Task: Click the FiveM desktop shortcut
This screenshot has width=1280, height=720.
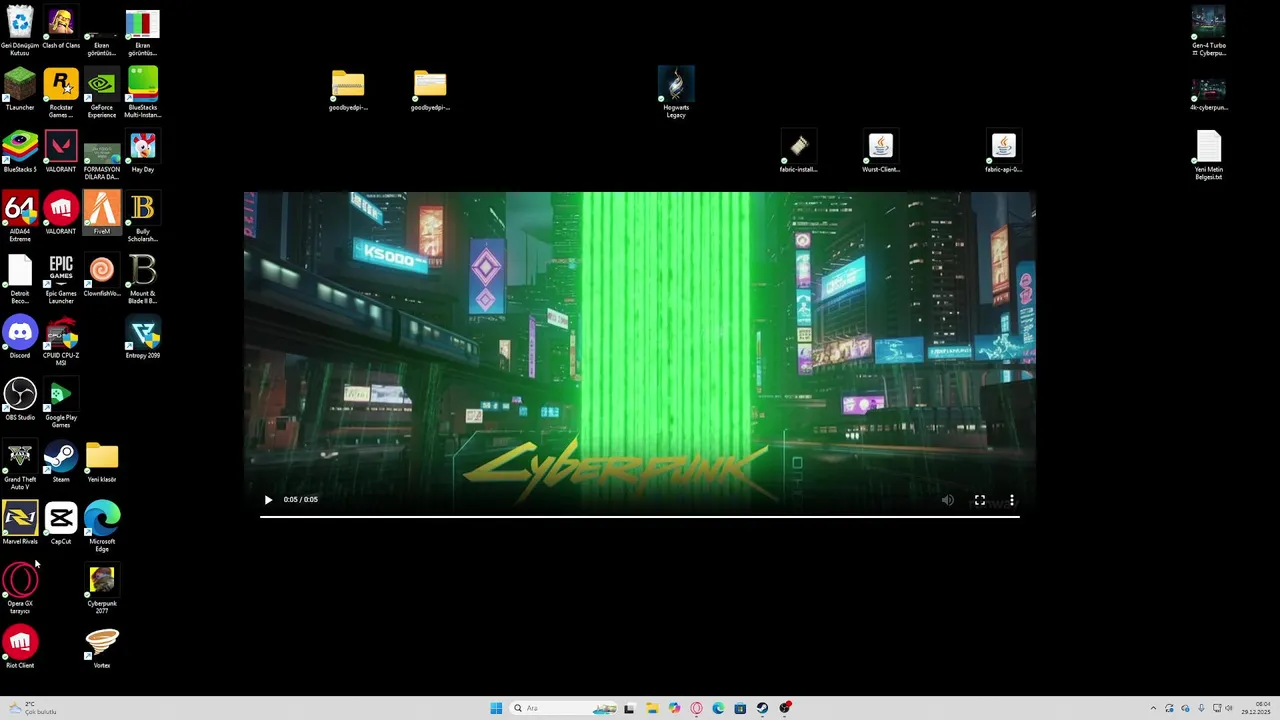Action: (x=102, y=213)
